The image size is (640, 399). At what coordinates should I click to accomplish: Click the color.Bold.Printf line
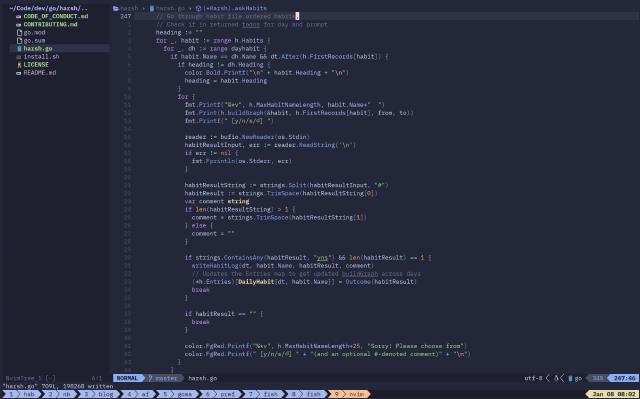[267, 73]
